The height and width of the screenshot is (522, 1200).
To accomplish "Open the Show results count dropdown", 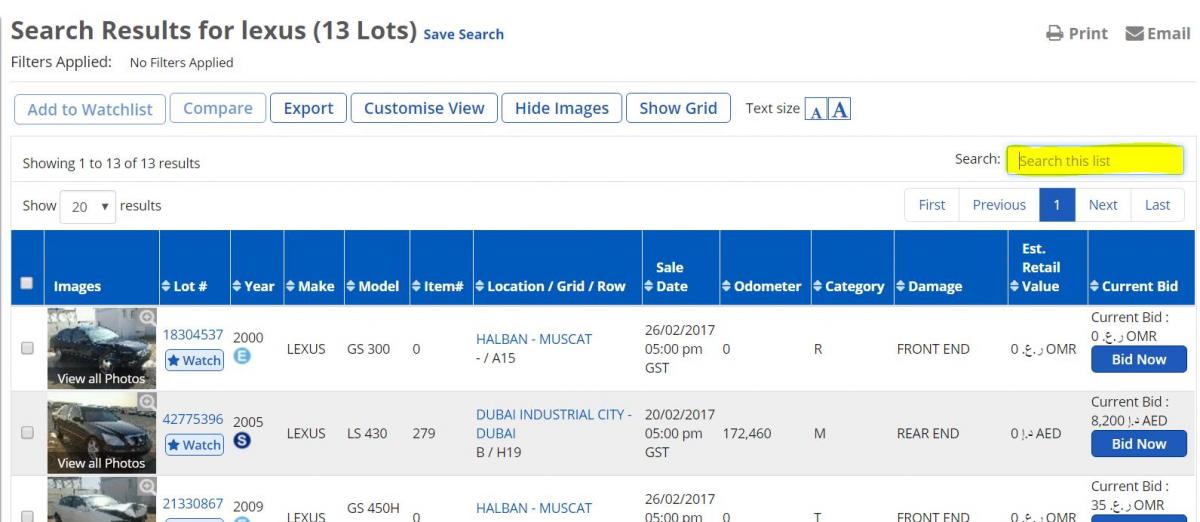I will [87, 205].
